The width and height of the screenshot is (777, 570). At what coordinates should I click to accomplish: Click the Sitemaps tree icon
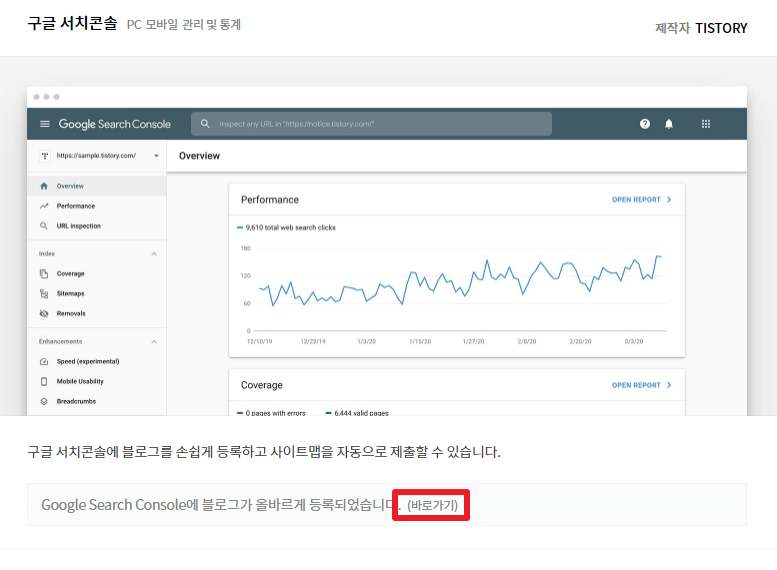point(44,293)
